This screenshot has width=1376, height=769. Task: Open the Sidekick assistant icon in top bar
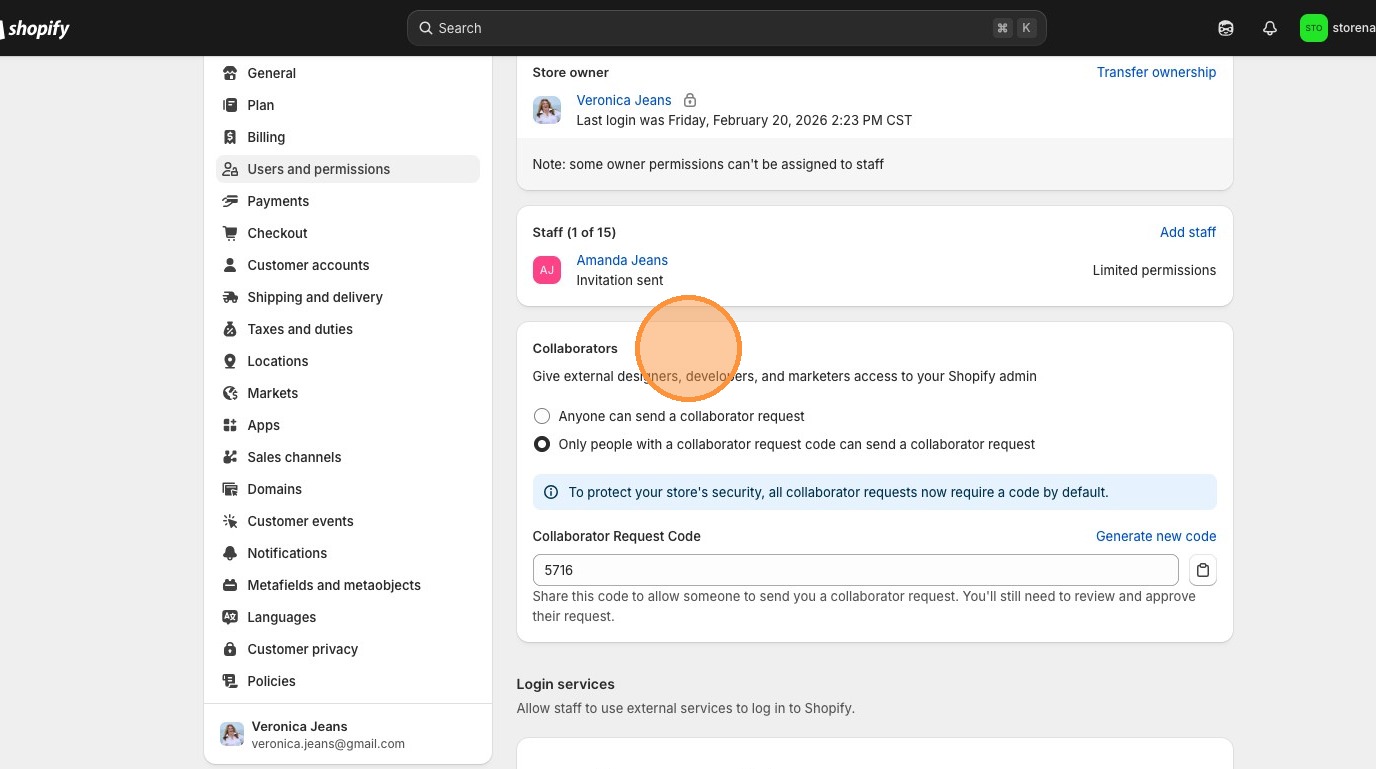[x=1226, y=28]
